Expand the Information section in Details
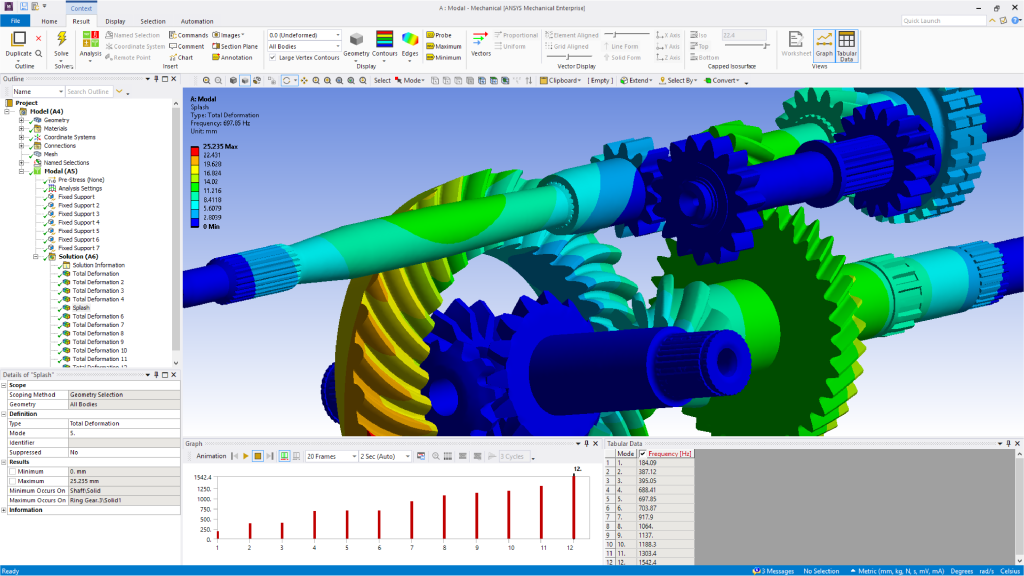 click(x=4, y=509)
